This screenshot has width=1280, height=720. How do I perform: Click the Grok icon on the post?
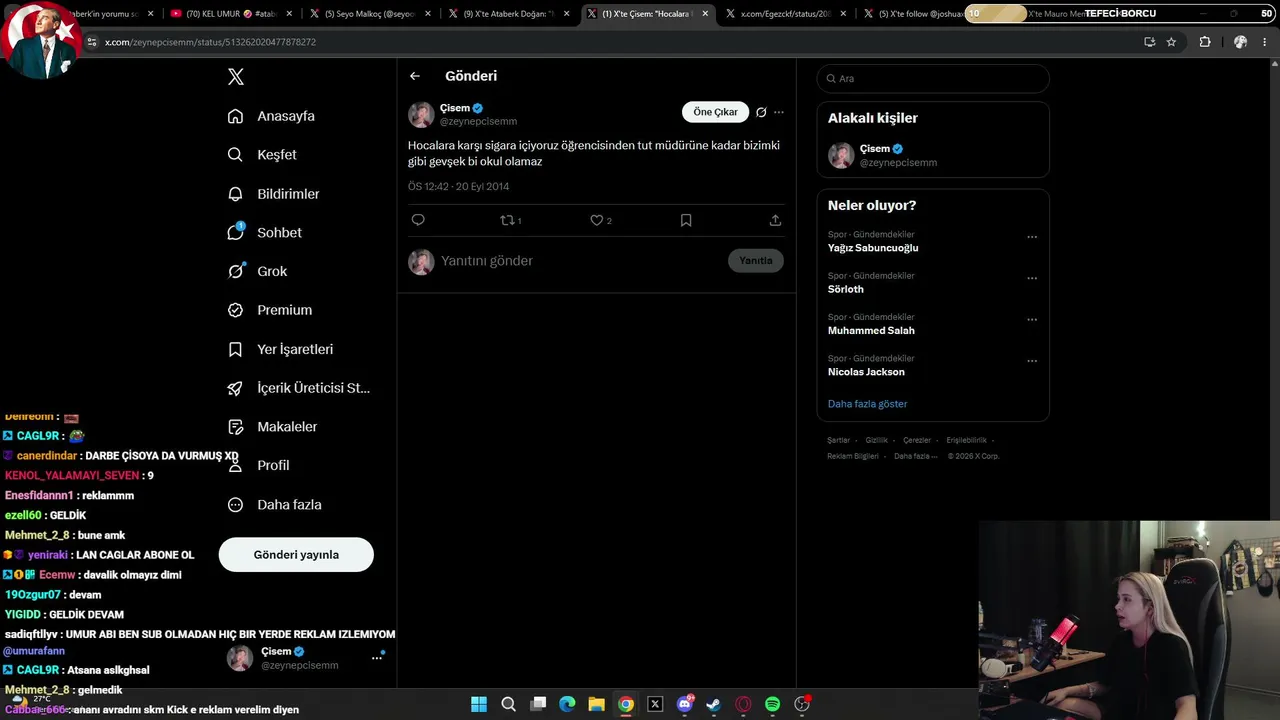click(761, 112)
